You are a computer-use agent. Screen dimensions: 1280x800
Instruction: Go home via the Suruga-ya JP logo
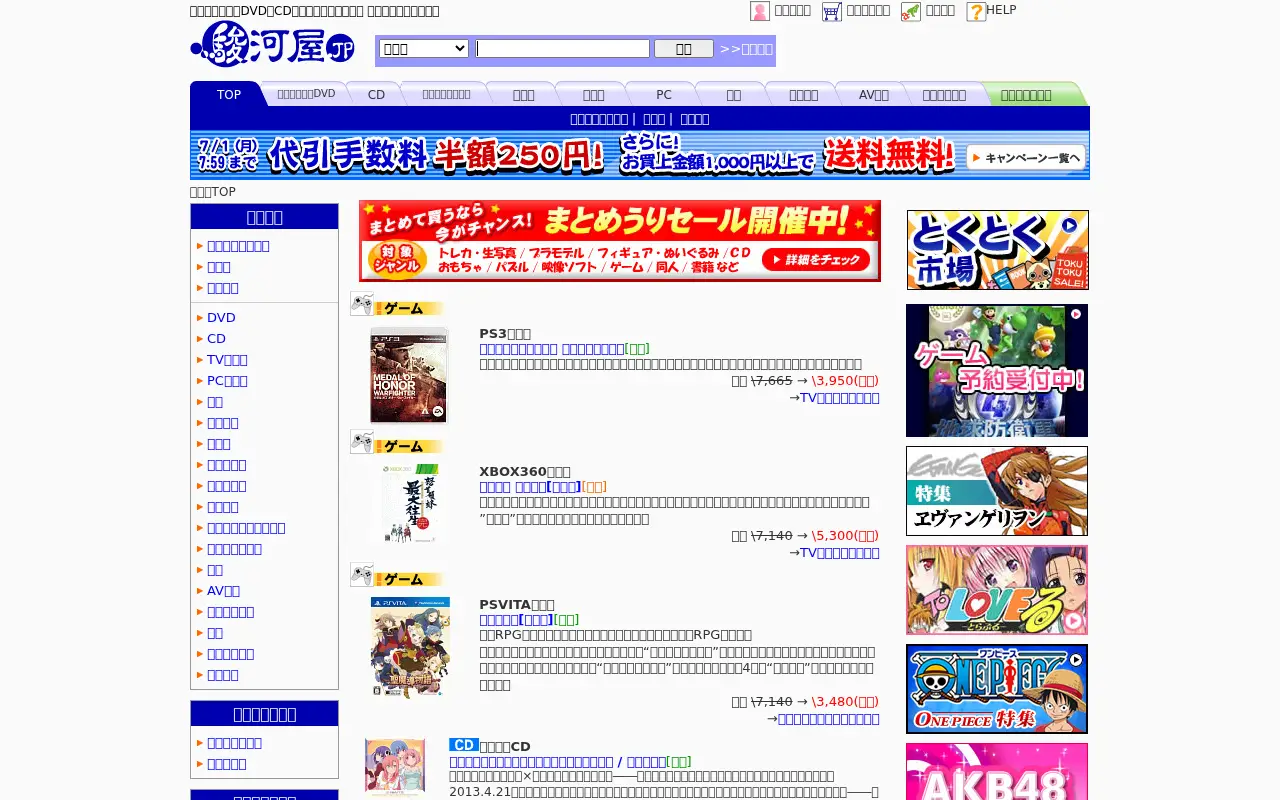coord(272,44)
